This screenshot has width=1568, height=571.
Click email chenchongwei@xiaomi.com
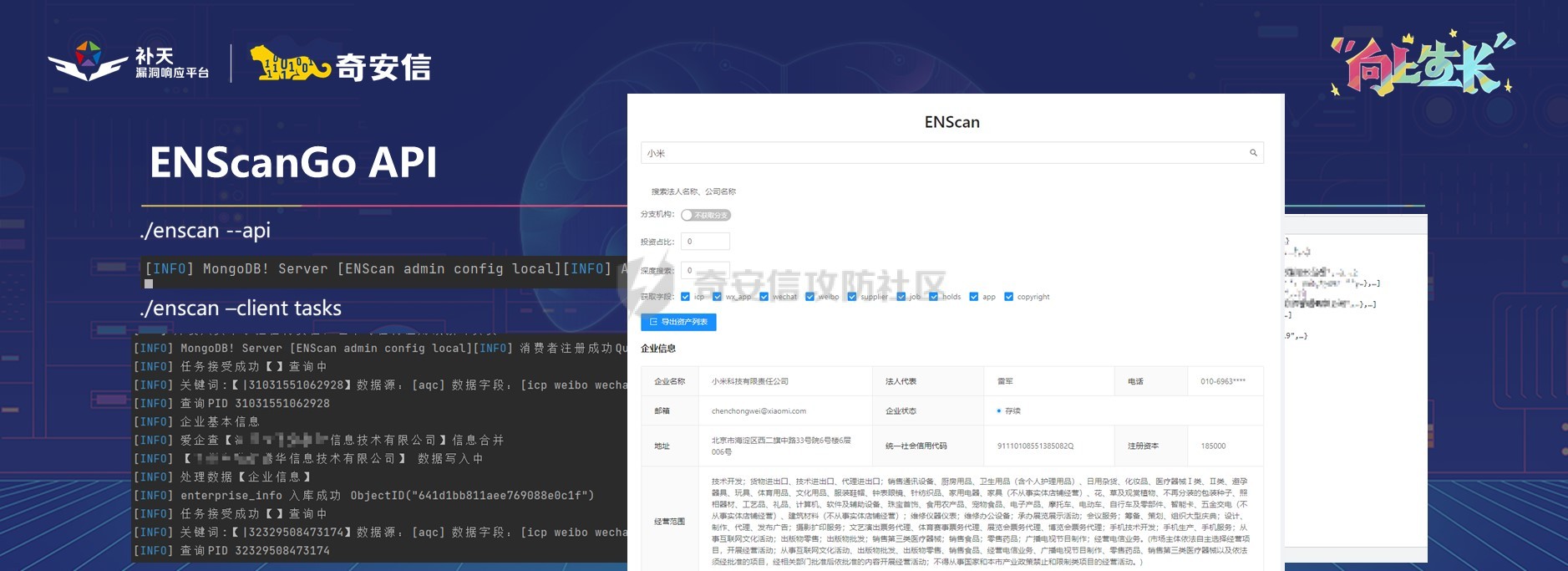pyautogui.click(x=759, y=411)
